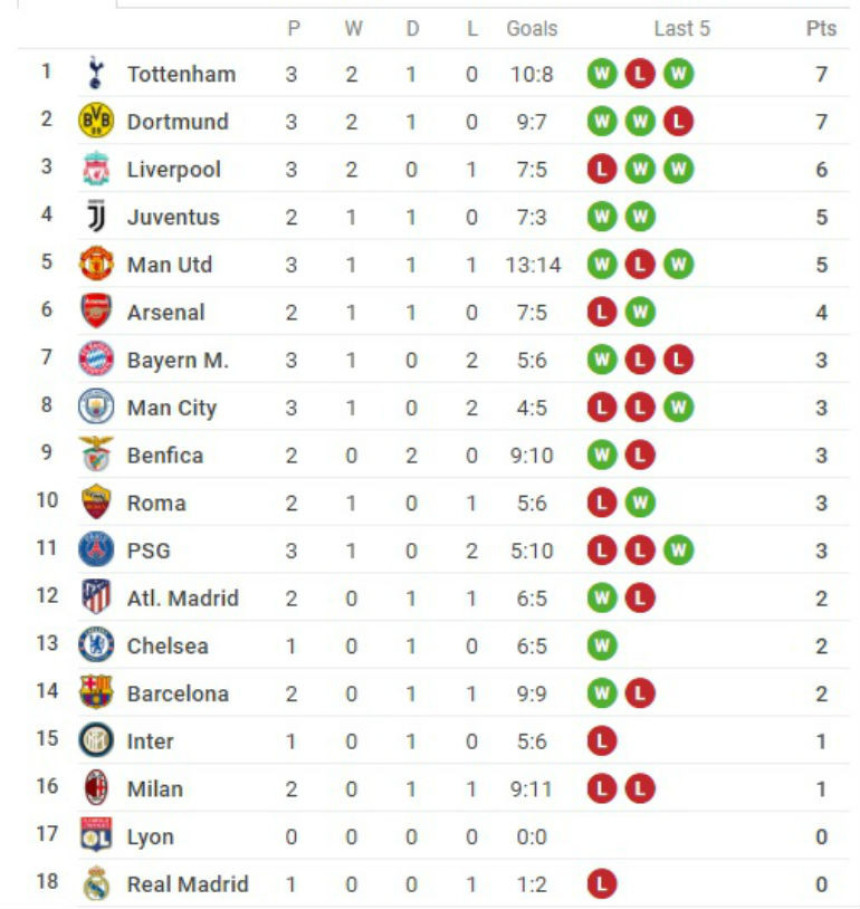Click the Last 5 column header

point(682,28)
